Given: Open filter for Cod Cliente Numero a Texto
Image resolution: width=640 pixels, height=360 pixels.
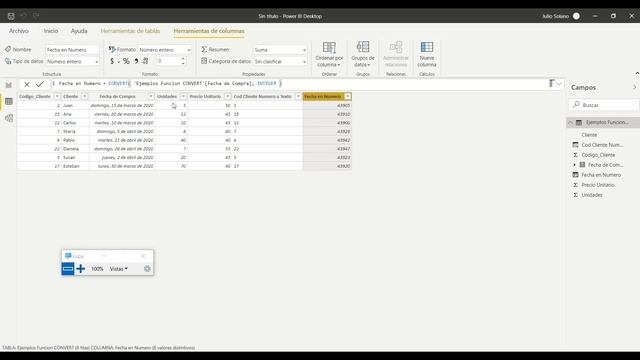Looking at the screenshot, I should [298, 97].
